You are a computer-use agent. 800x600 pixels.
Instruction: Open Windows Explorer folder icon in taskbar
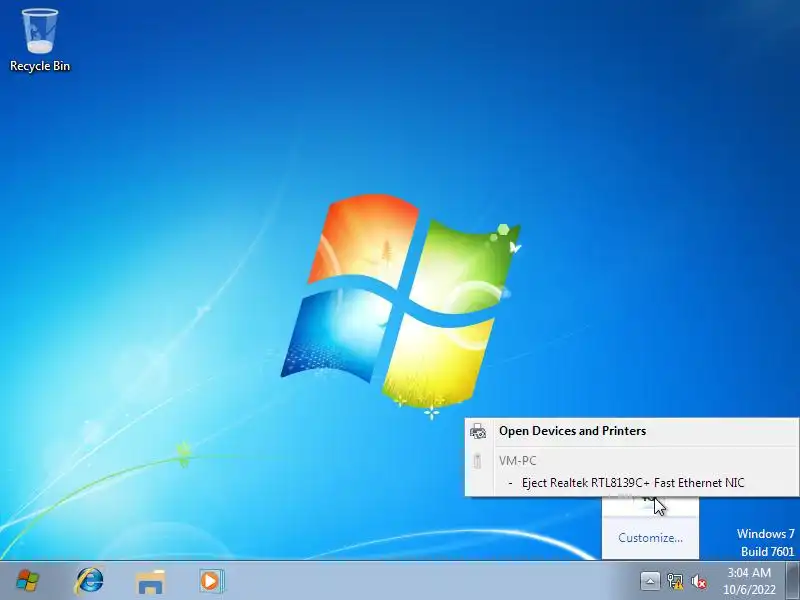tap(150, 581)
